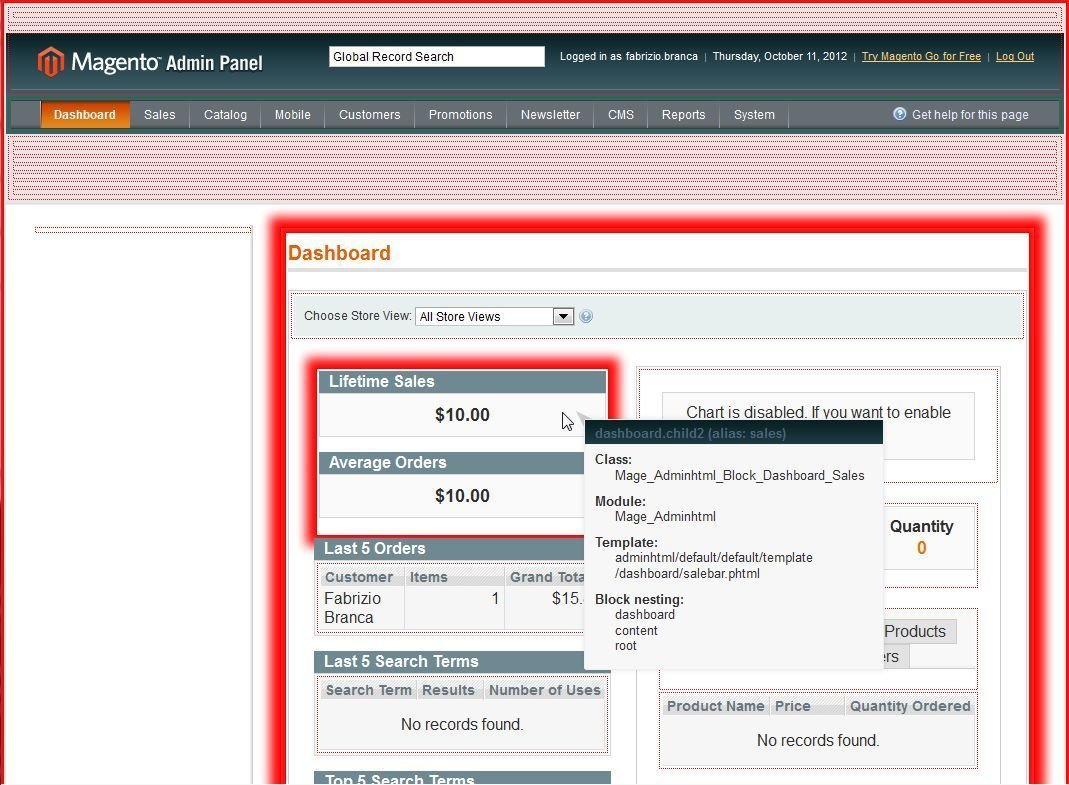Open the Catalog menu
This screenshot has height=785, width=1069.
[225, 115]
